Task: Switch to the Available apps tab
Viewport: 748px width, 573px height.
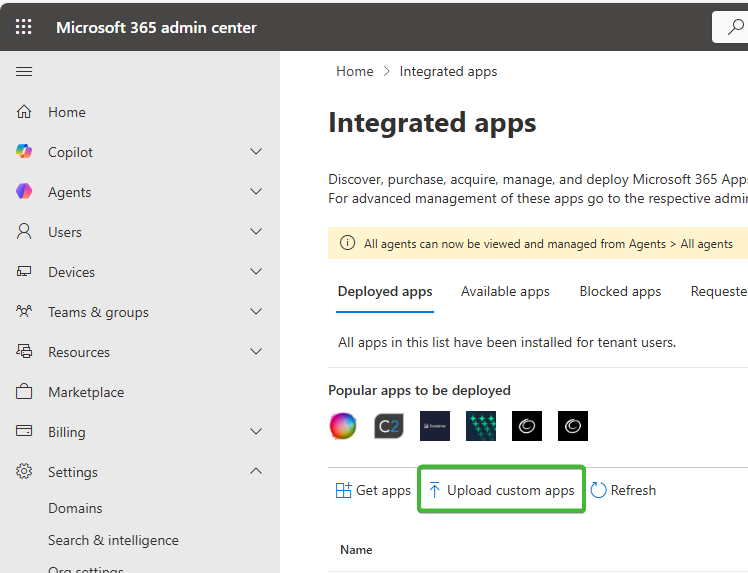Action: 505,292
